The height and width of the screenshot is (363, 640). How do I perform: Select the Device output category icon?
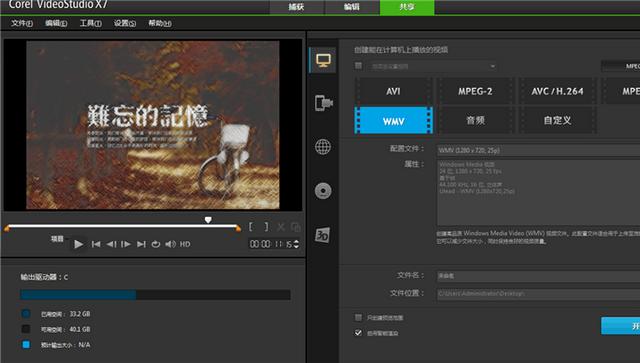point(323,102)
